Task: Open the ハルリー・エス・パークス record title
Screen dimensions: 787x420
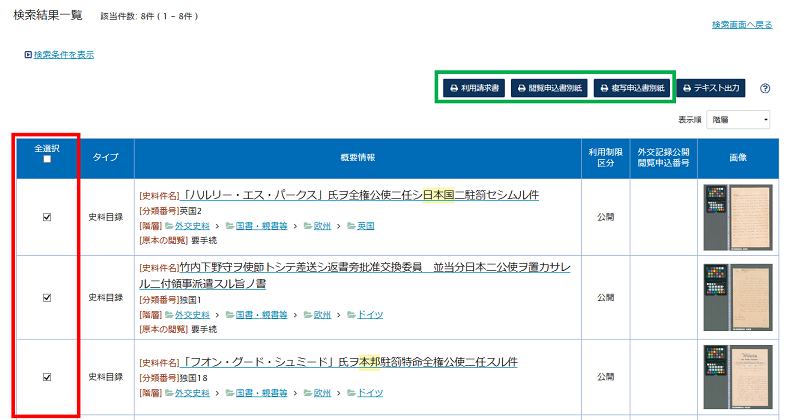Action: click(x=359, y=195)
